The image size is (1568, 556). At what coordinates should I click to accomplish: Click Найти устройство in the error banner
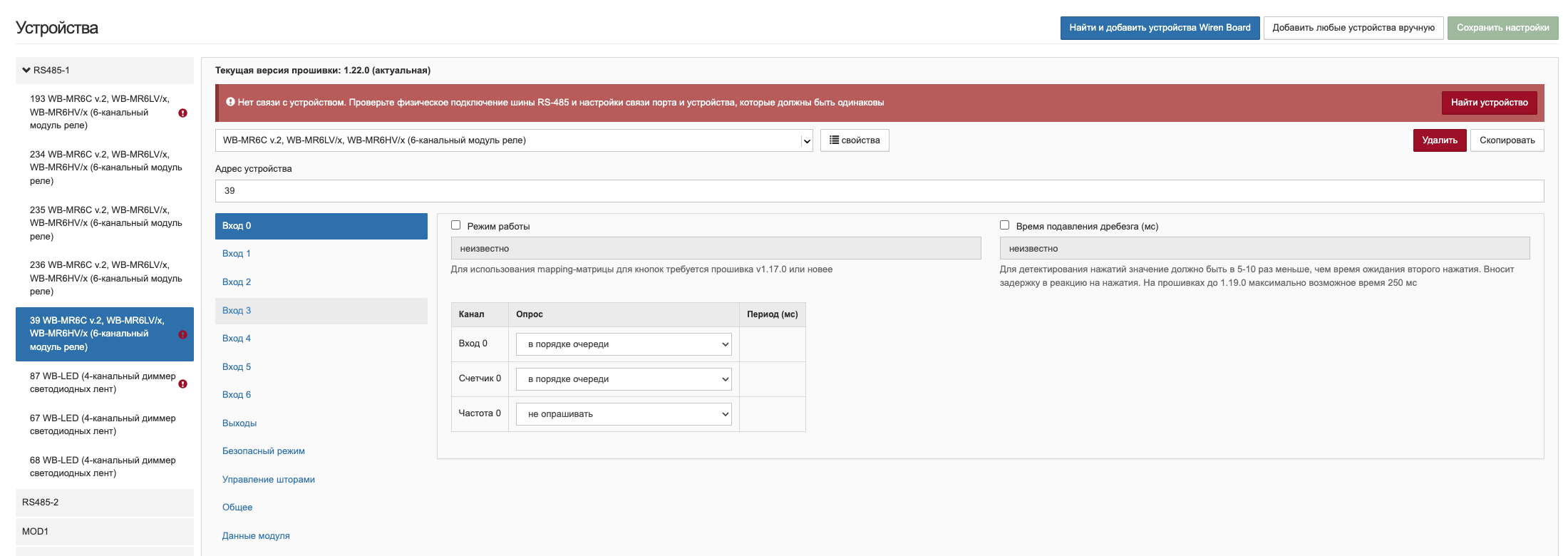pyautogui.click(x=1488, y=103)
